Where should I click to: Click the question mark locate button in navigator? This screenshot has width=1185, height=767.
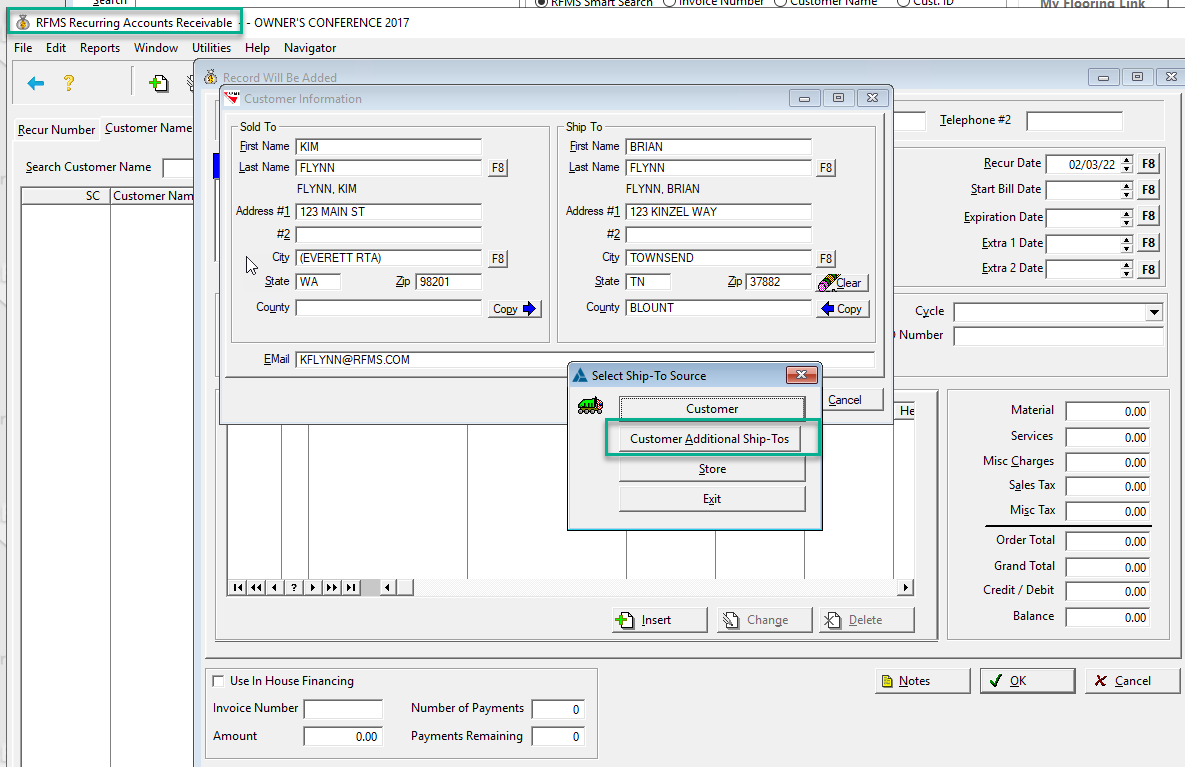click(x=294, y=587)
